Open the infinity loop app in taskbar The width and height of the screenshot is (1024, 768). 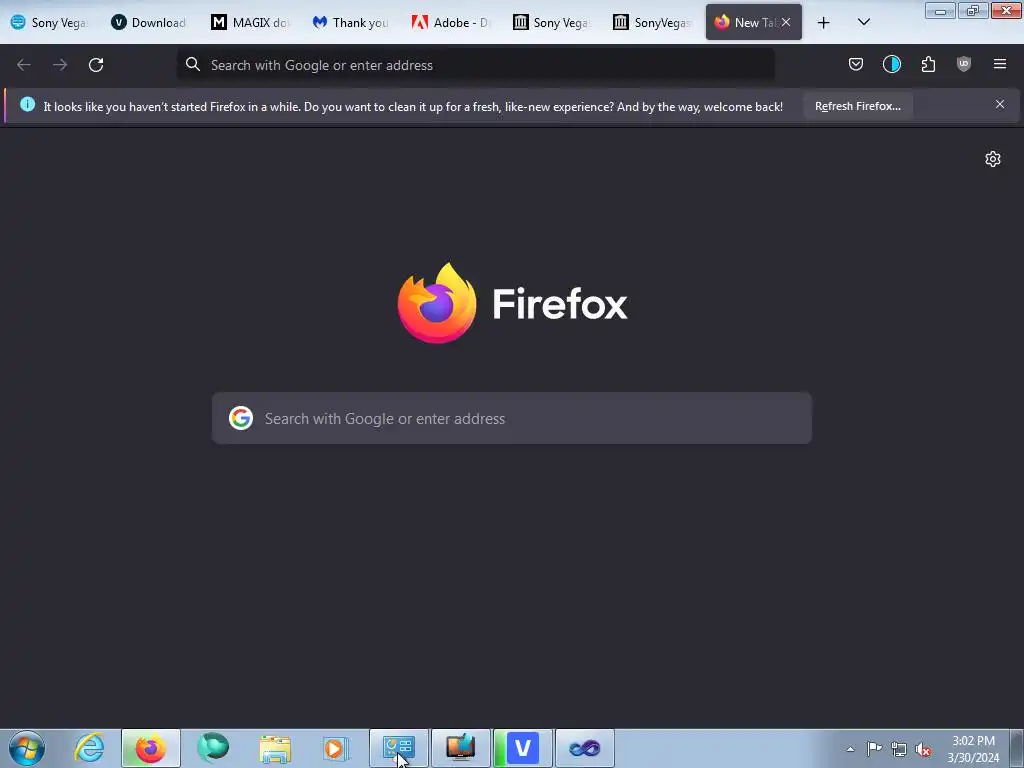pyautogui.click(x=584, y=748)
